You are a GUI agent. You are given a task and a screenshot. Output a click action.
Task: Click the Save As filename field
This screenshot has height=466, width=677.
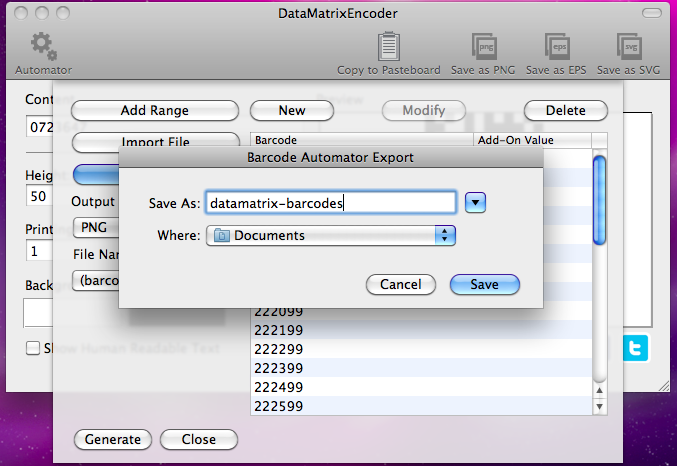[x=331, y=203]
